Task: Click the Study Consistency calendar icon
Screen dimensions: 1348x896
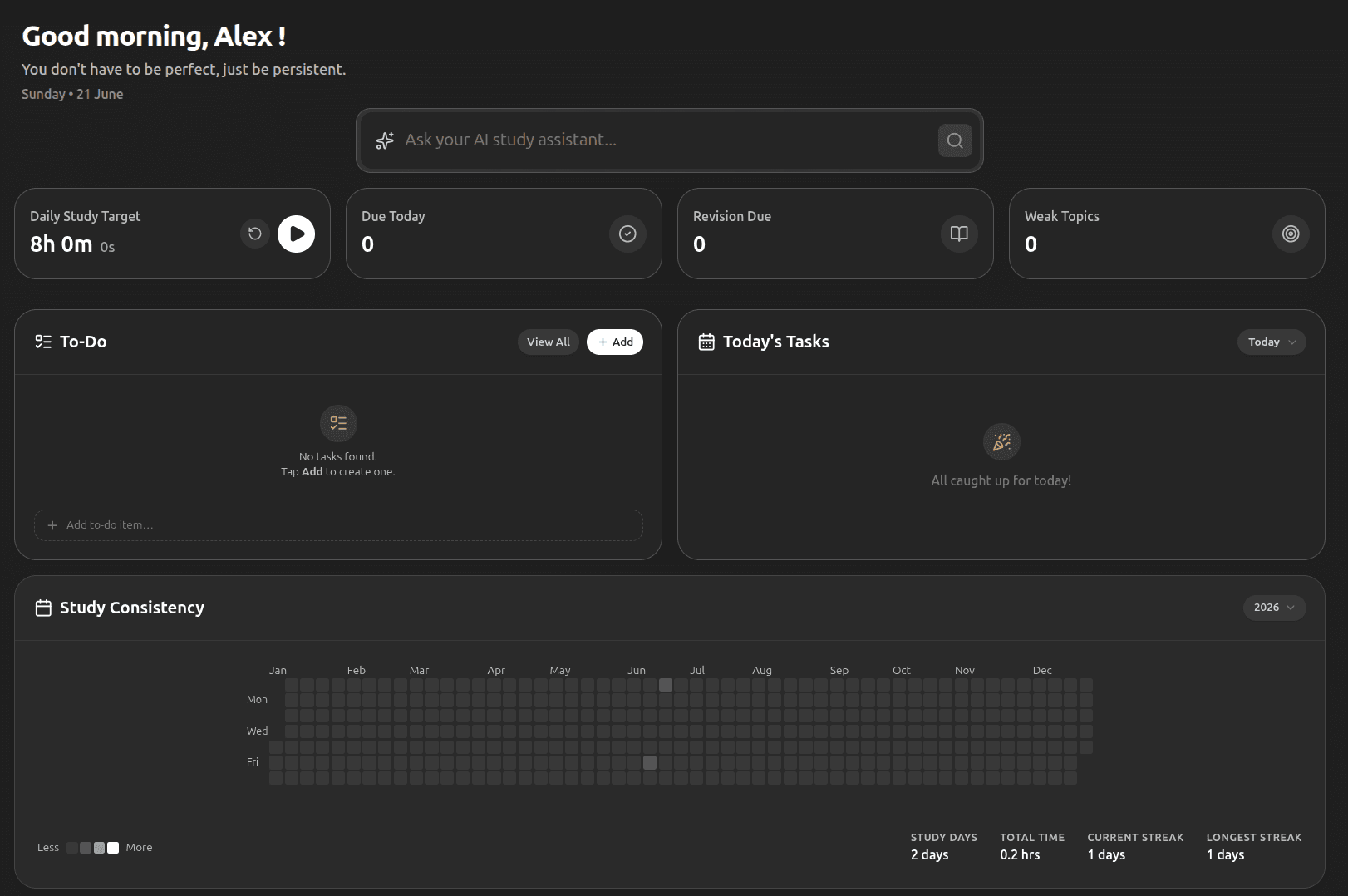Action: click(x=44, y=608)
